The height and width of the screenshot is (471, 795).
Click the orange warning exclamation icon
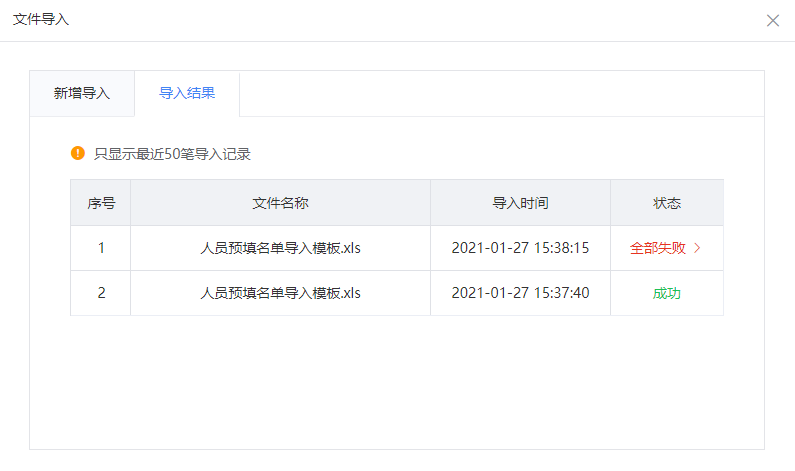[78, 153]
